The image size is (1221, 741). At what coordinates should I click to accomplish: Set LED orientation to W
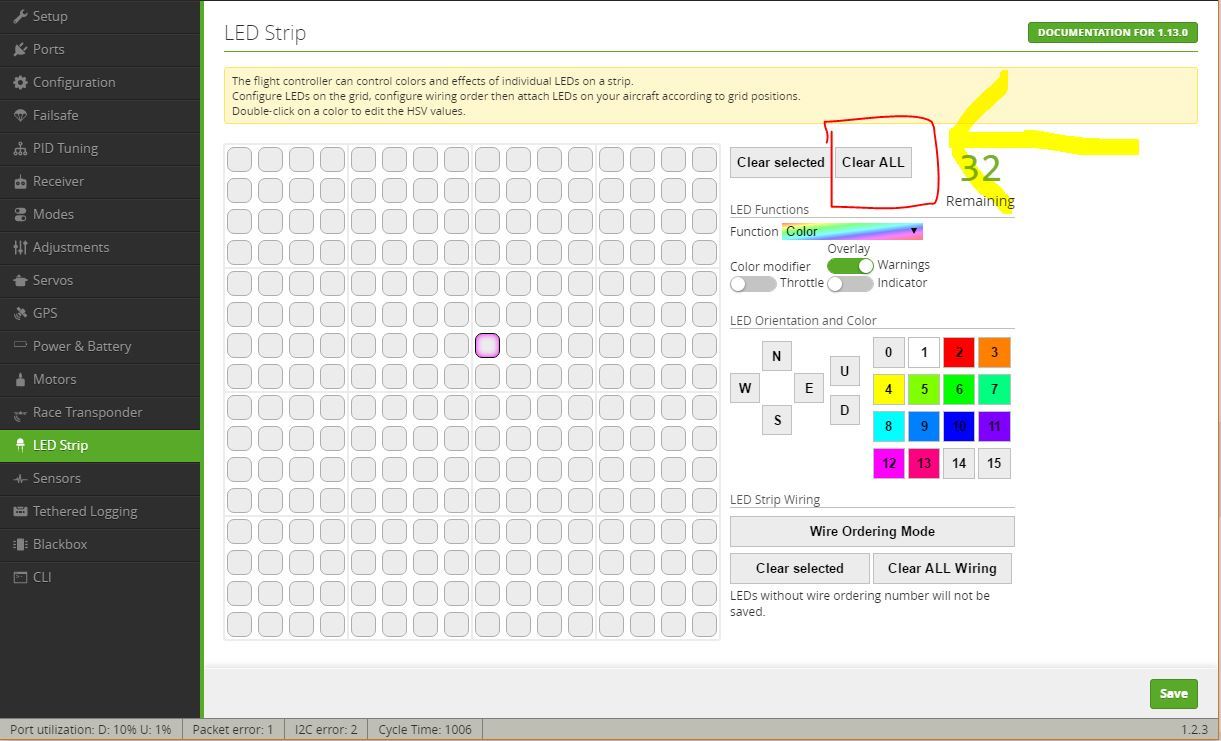coord(745,388)
